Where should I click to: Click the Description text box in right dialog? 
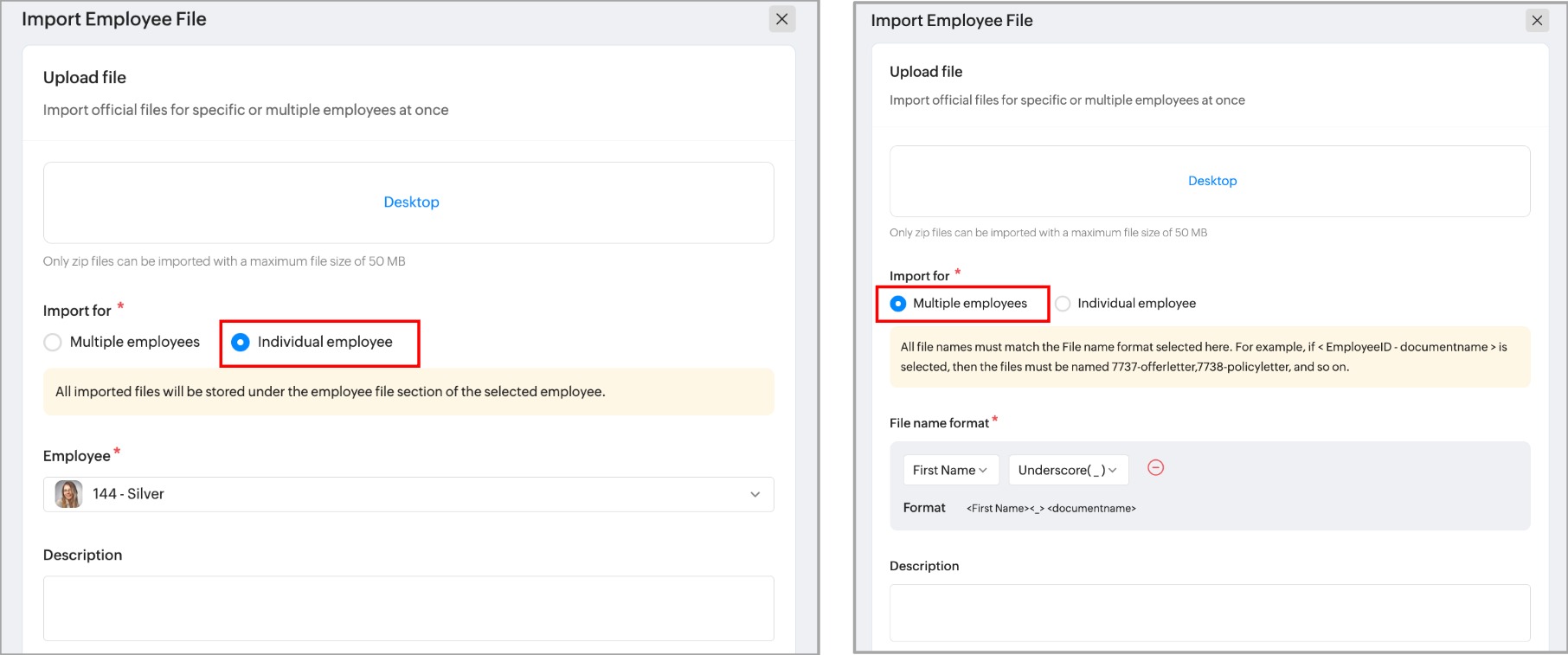pyautogui.click(x=1209, y=613)
